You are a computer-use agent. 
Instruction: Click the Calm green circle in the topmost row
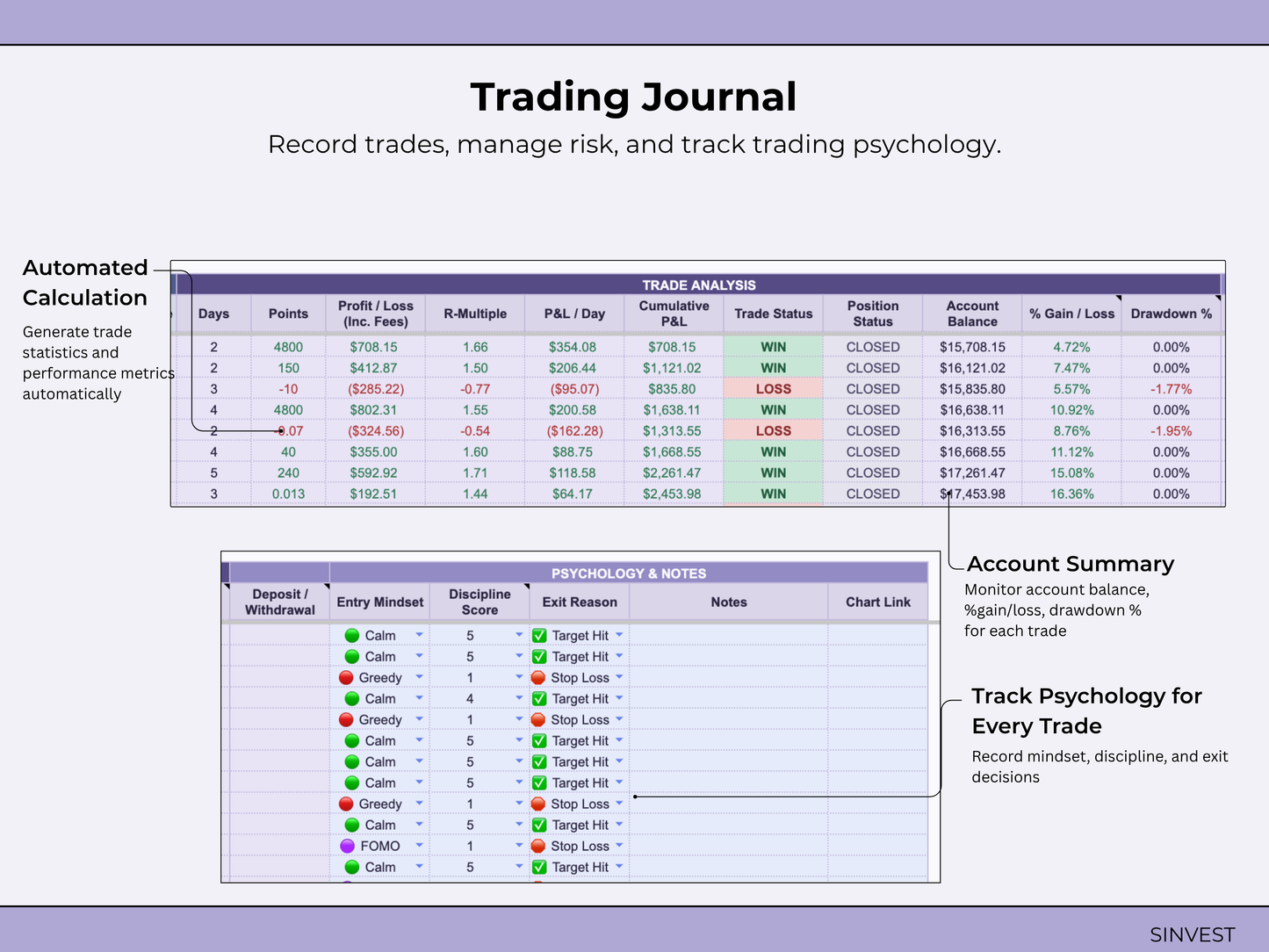(352, 635)
